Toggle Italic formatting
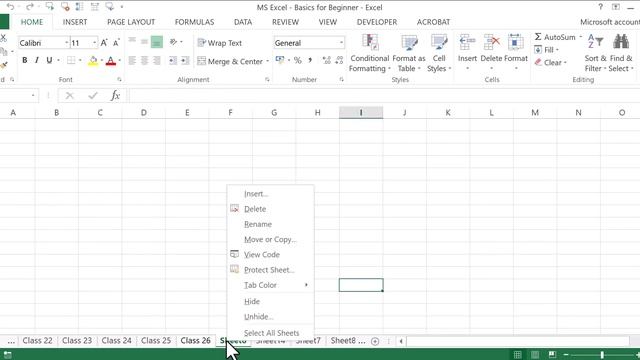 pyautogui.click(x=37, y=60)
